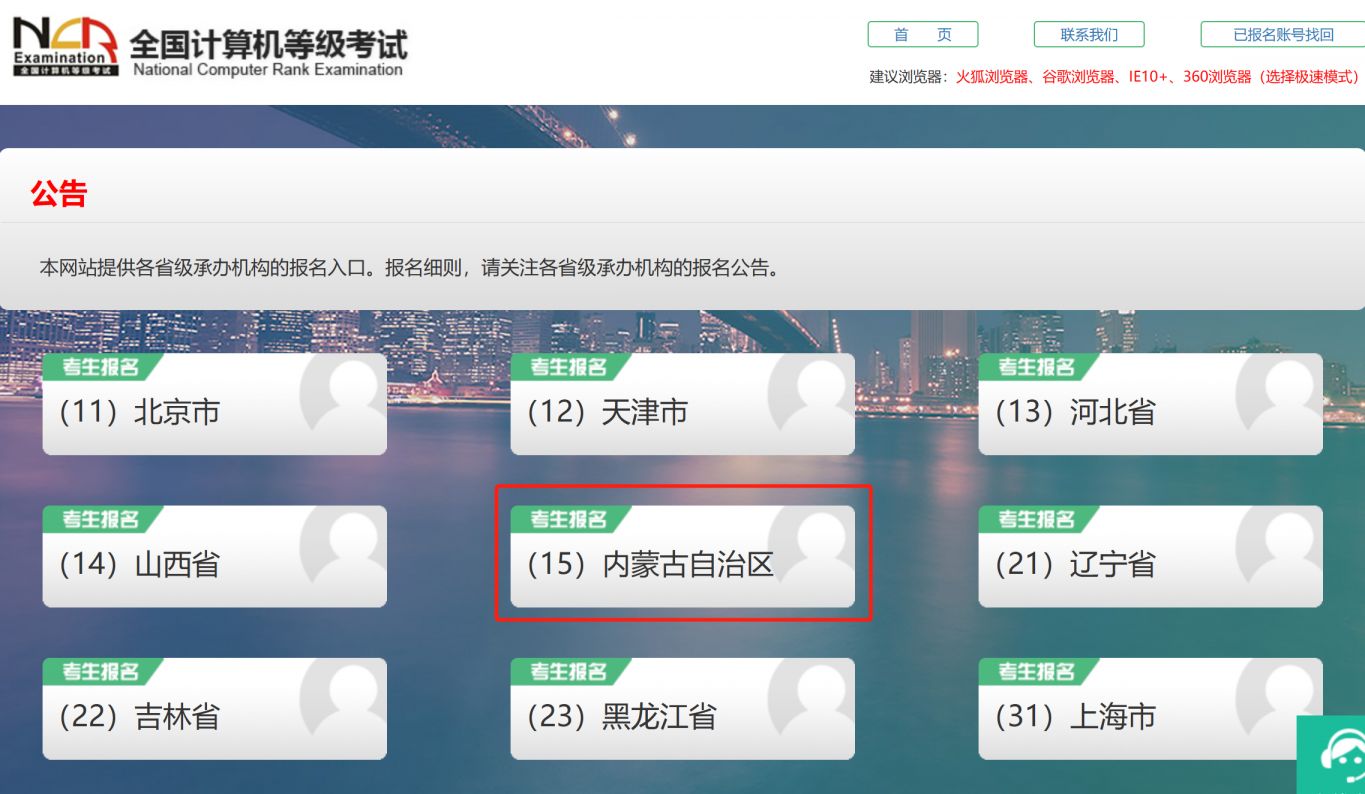Select (21) 辽宁省 registration entry

coord(1150,556)
